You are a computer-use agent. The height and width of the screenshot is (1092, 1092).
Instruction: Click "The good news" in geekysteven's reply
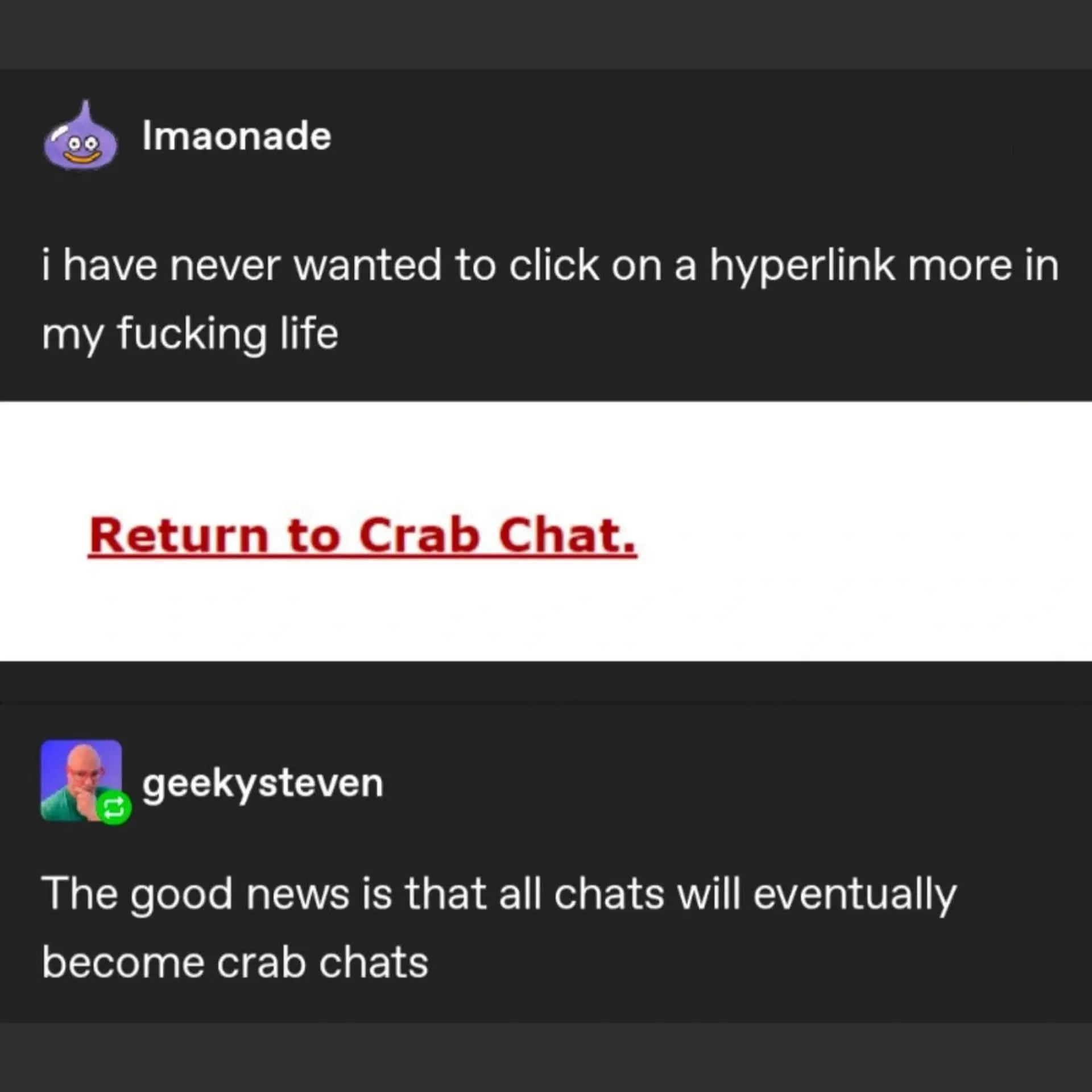195,894
